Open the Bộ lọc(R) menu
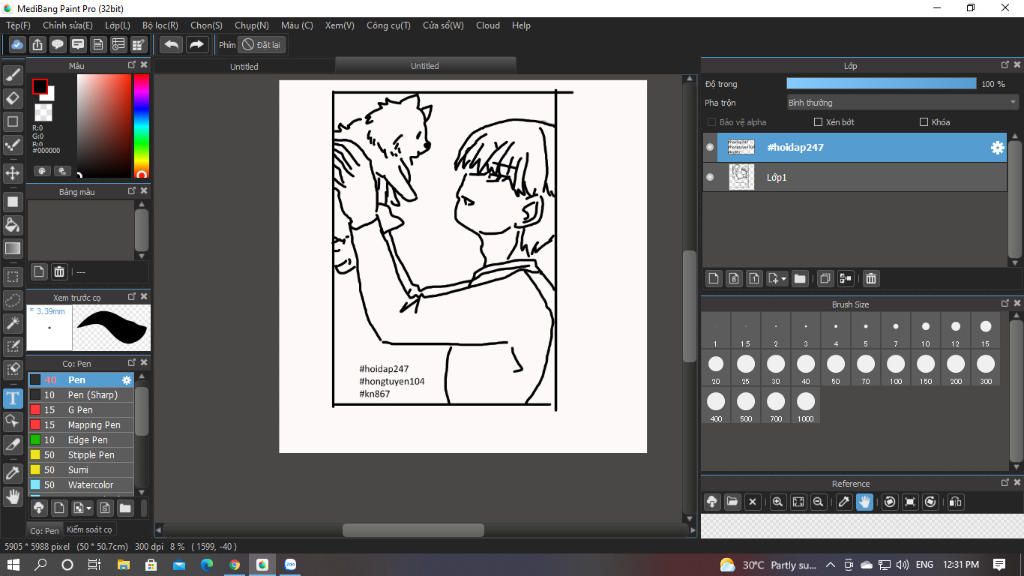This screenshot has height=576, width=1024. pos(160,25)
